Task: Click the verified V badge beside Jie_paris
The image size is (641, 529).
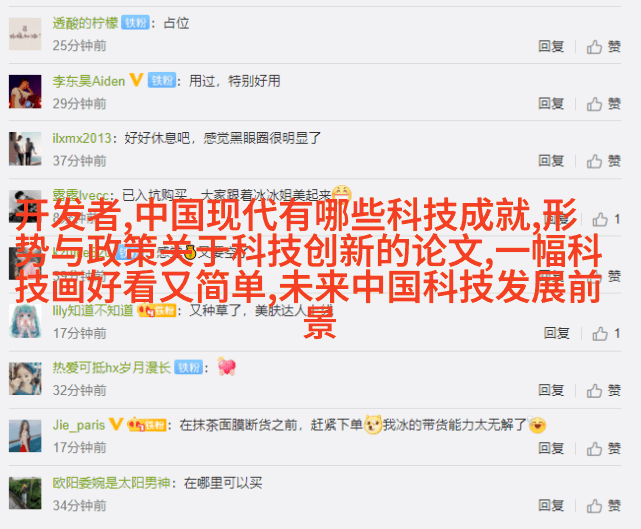Action: tap(116, 424)
